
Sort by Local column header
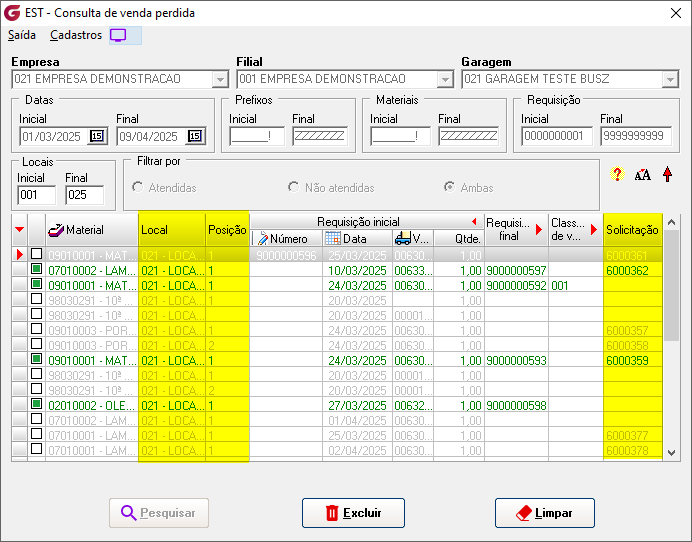point(172,230)
